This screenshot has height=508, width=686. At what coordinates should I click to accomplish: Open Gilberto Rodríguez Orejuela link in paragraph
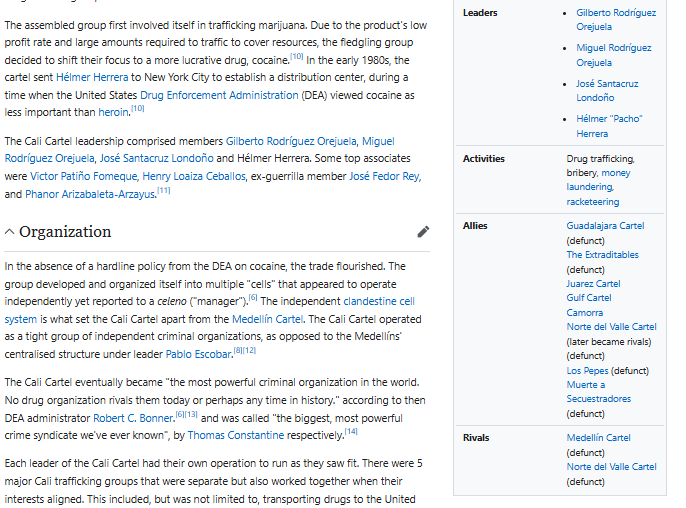click(291, 141)
